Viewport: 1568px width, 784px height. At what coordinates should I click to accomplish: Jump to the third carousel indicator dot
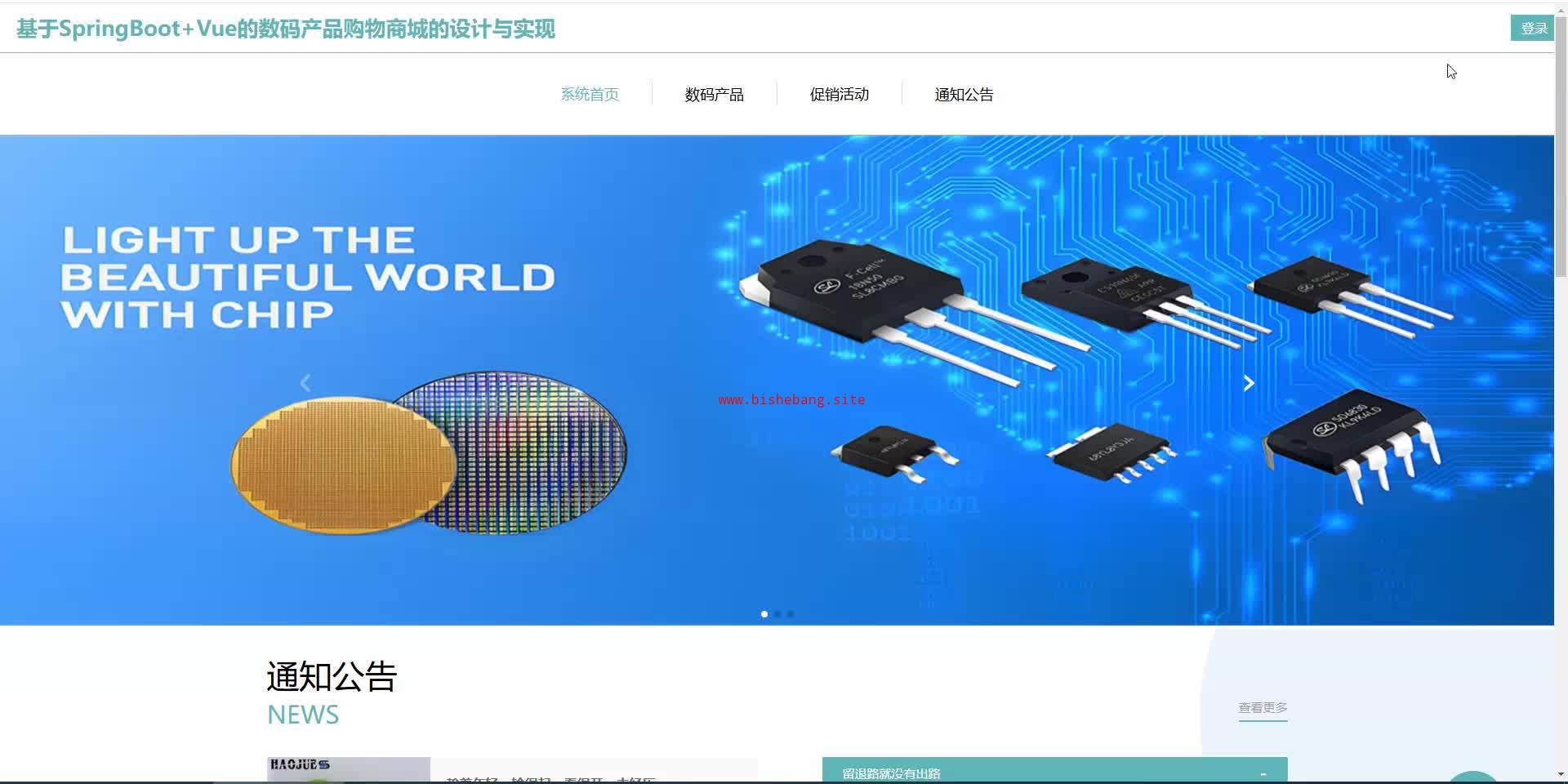pyautogui.click(x=791, y=614)
